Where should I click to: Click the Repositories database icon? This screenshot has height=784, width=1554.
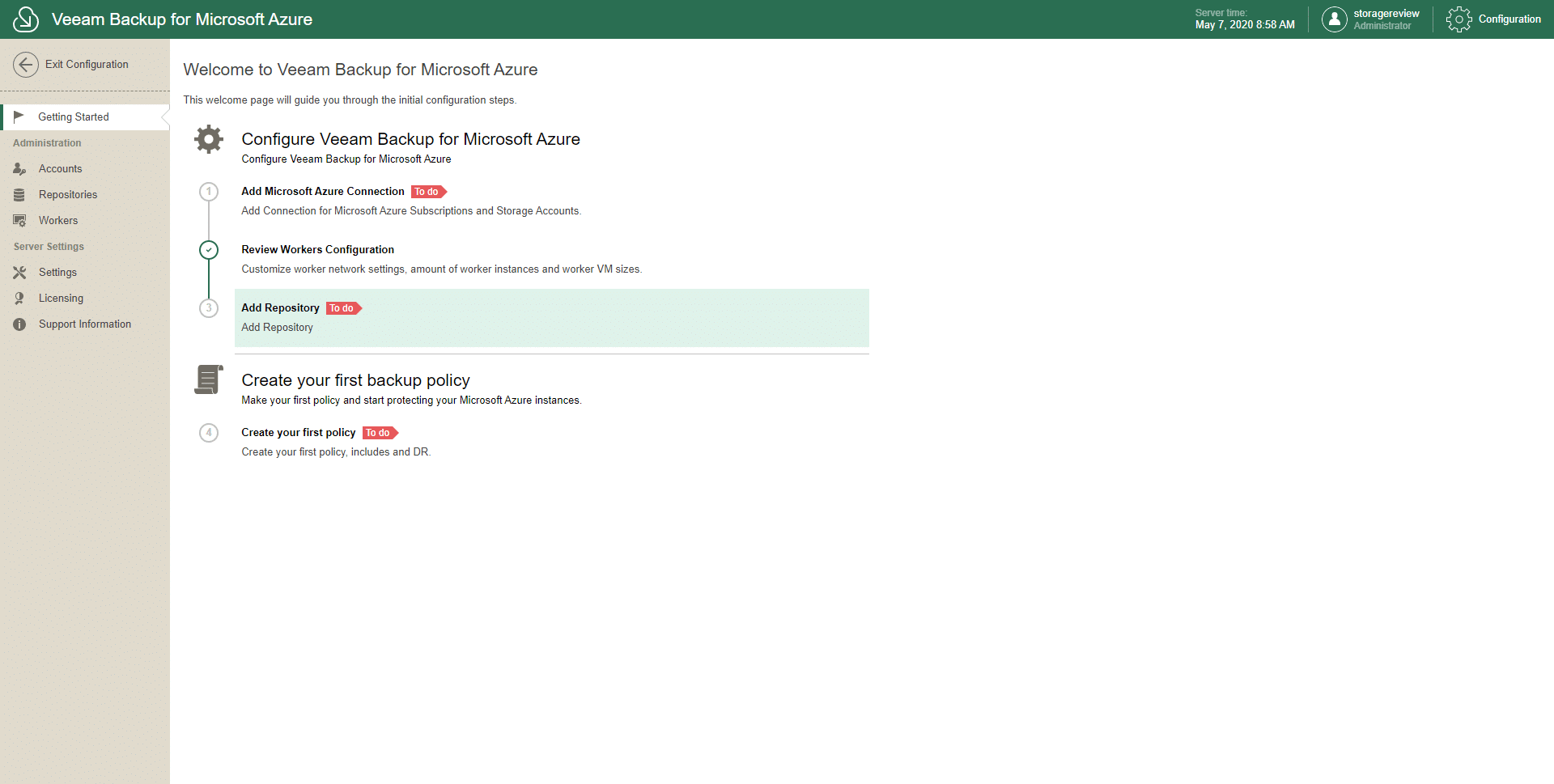19,194
